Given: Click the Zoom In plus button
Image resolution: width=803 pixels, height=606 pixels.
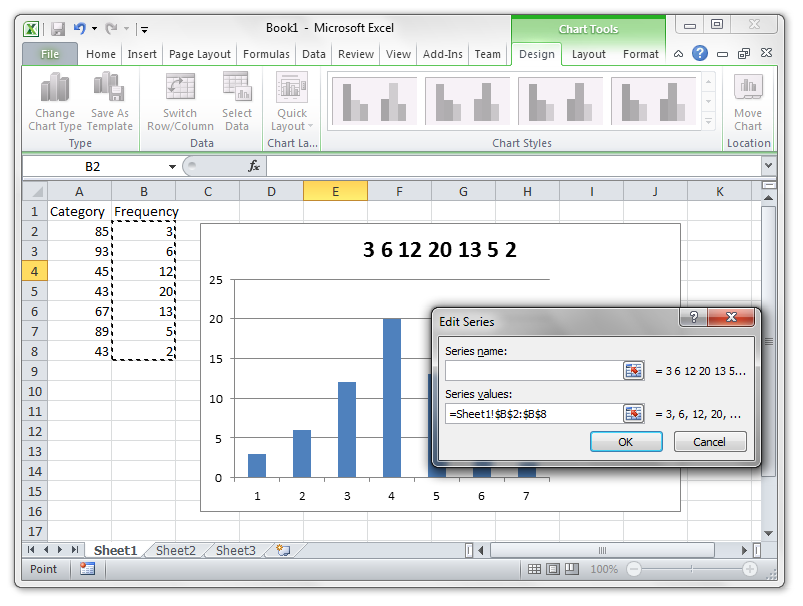Looking at the screenshot, I should tap(750, 569).
